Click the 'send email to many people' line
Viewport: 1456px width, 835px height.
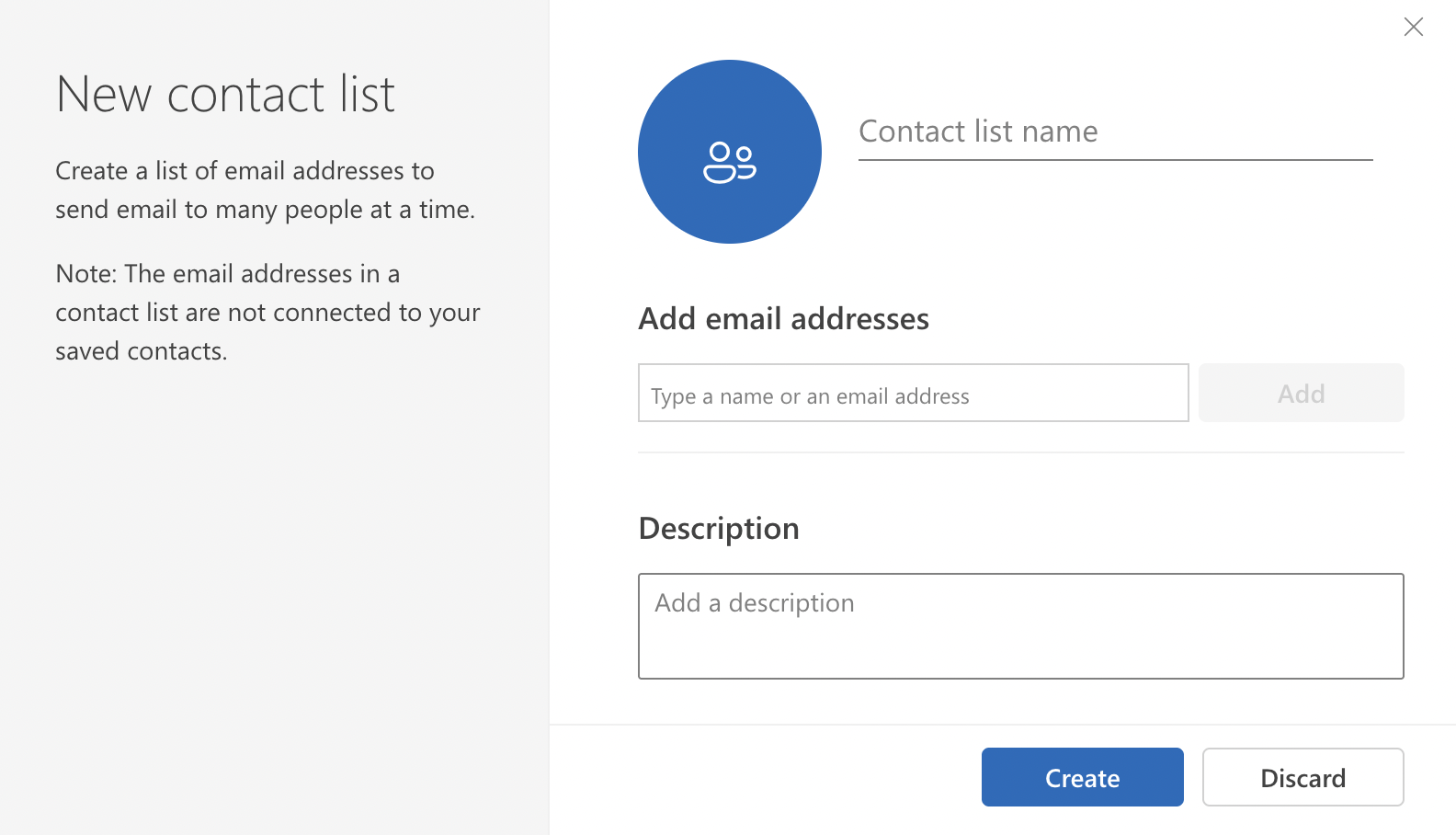pos(265,210)
